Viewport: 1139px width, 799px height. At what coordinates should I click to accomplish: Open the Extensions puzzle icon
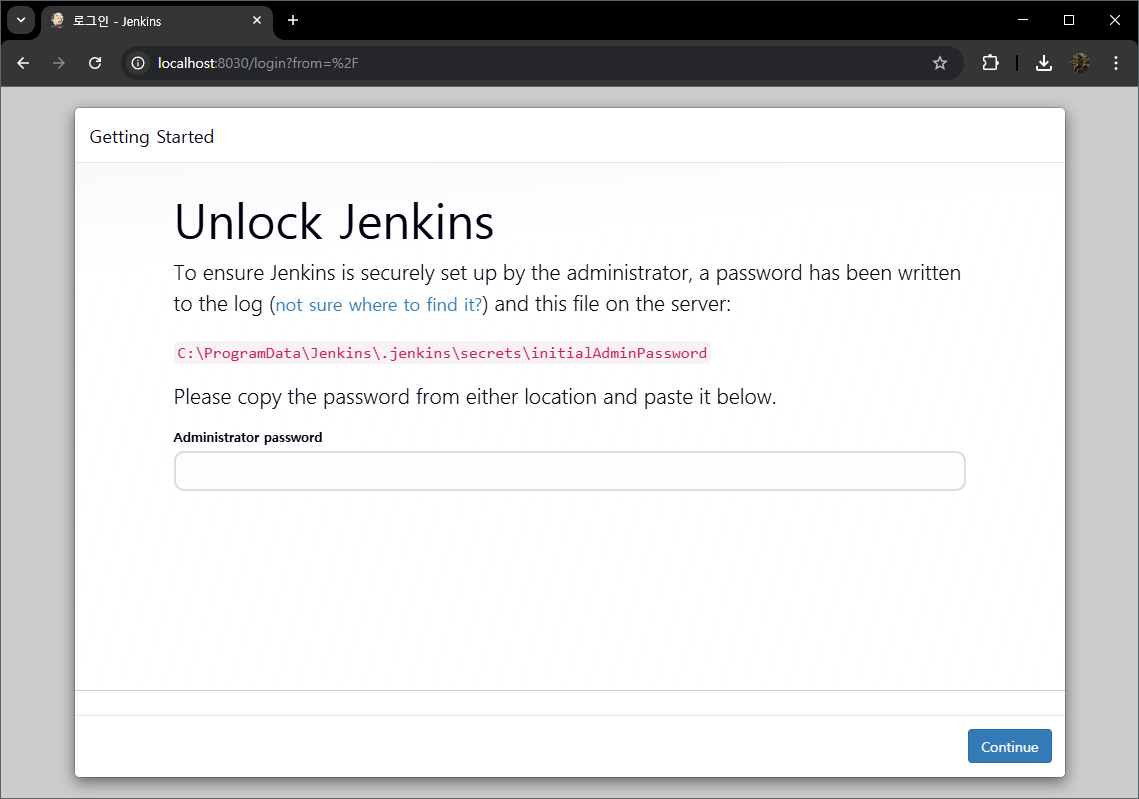click(990, 63)
